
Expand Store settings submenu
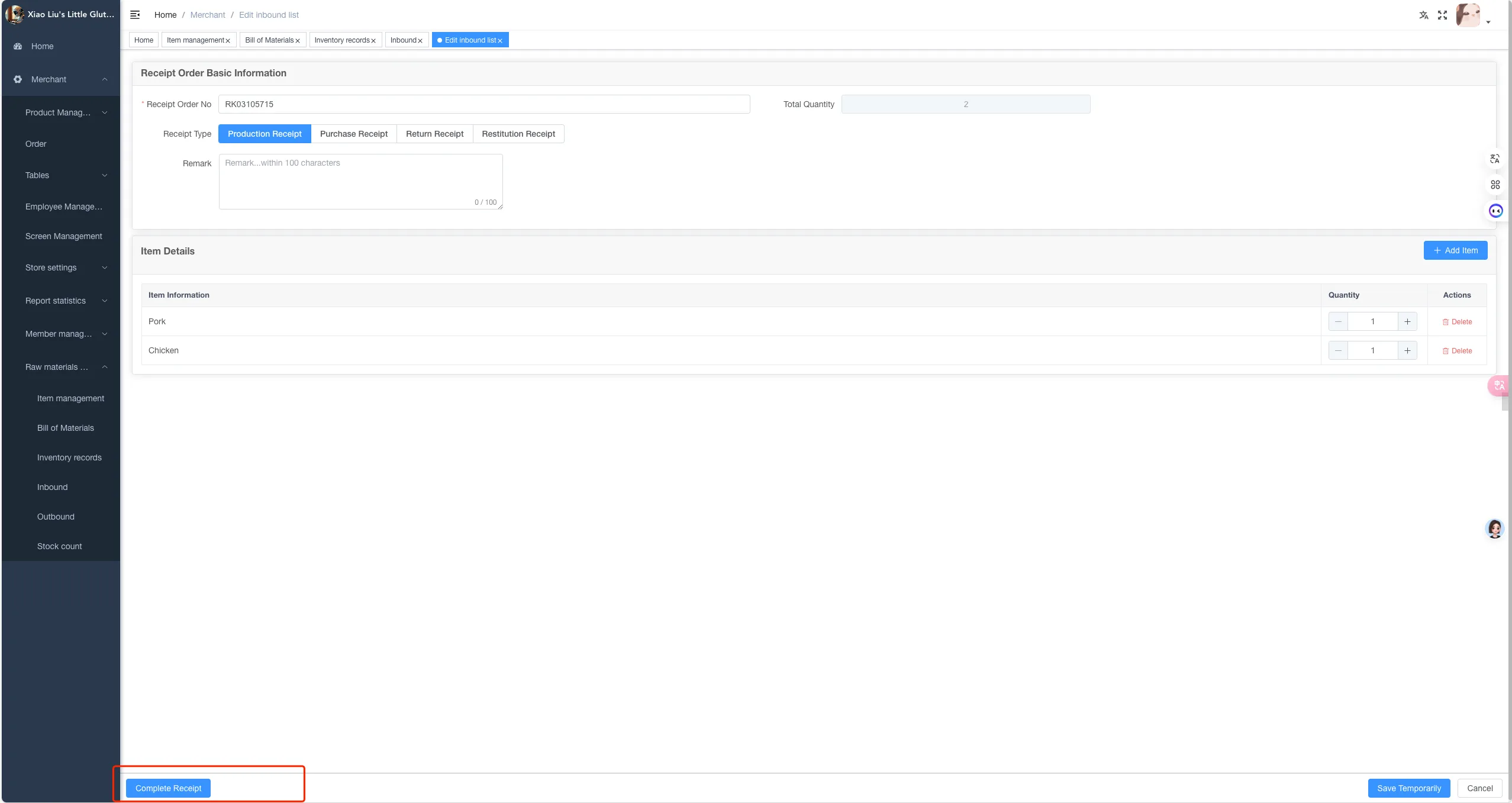pos(105,267)
